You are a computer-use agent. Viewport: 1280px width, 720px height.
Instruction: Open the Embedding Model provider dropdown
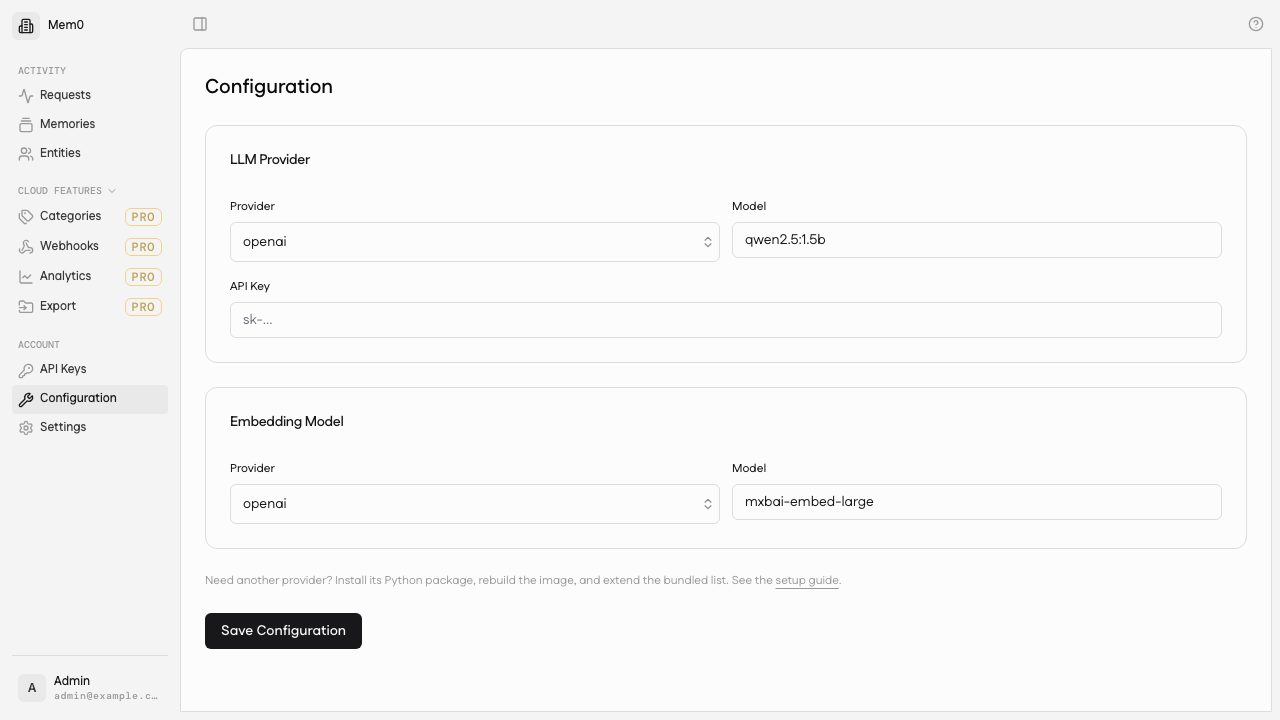[x=475, y=504]
